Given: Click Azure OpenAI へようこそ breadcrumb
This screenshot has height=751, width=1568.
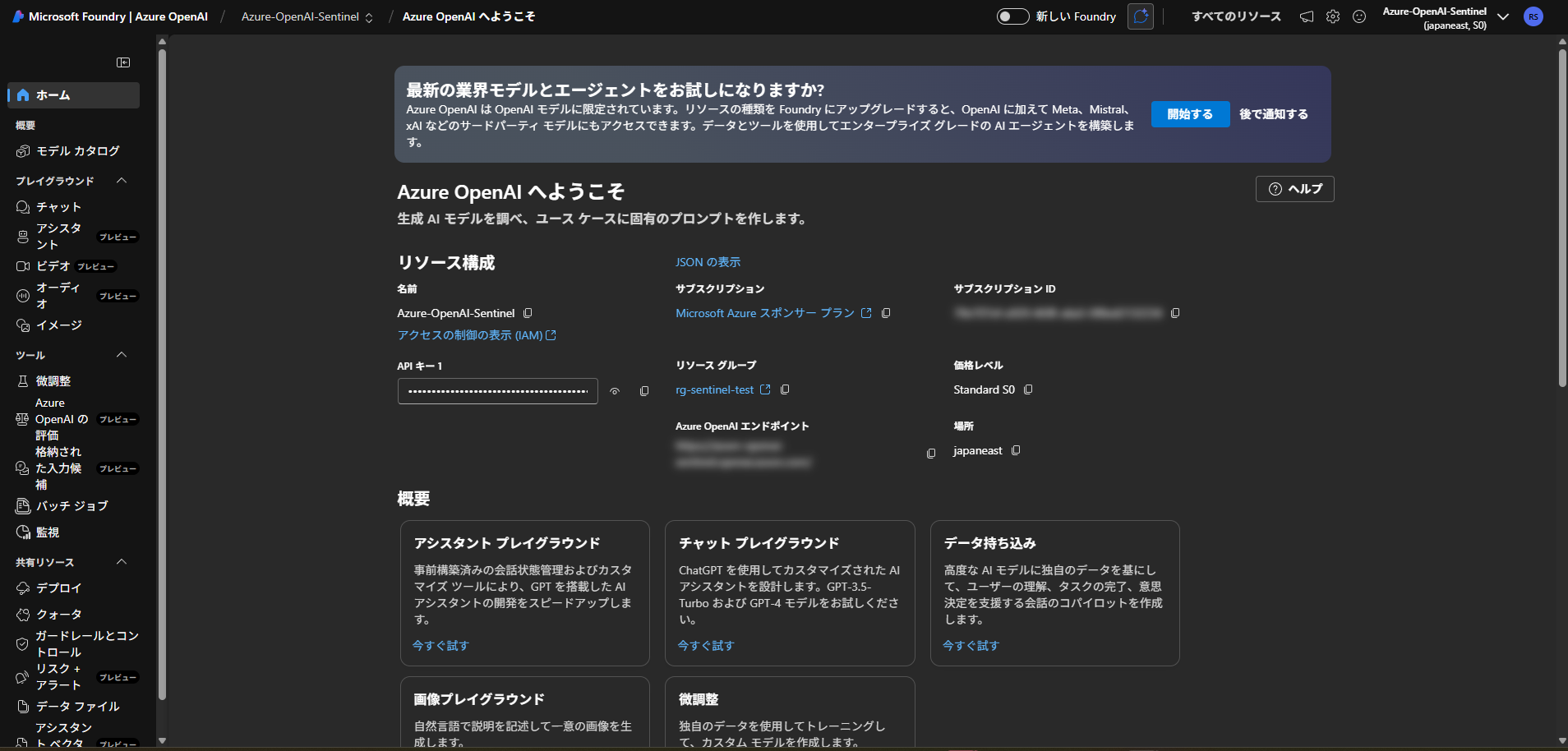Looking at the screenshot, I should point(468,16).
